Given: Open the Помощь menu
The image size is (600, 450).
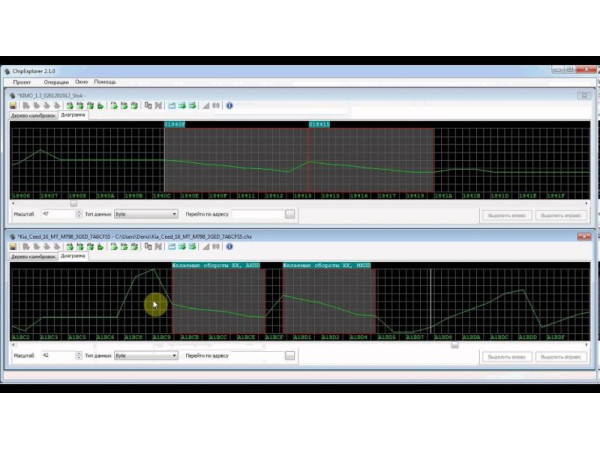Looking at the screenshot, I should pos(105,81).
